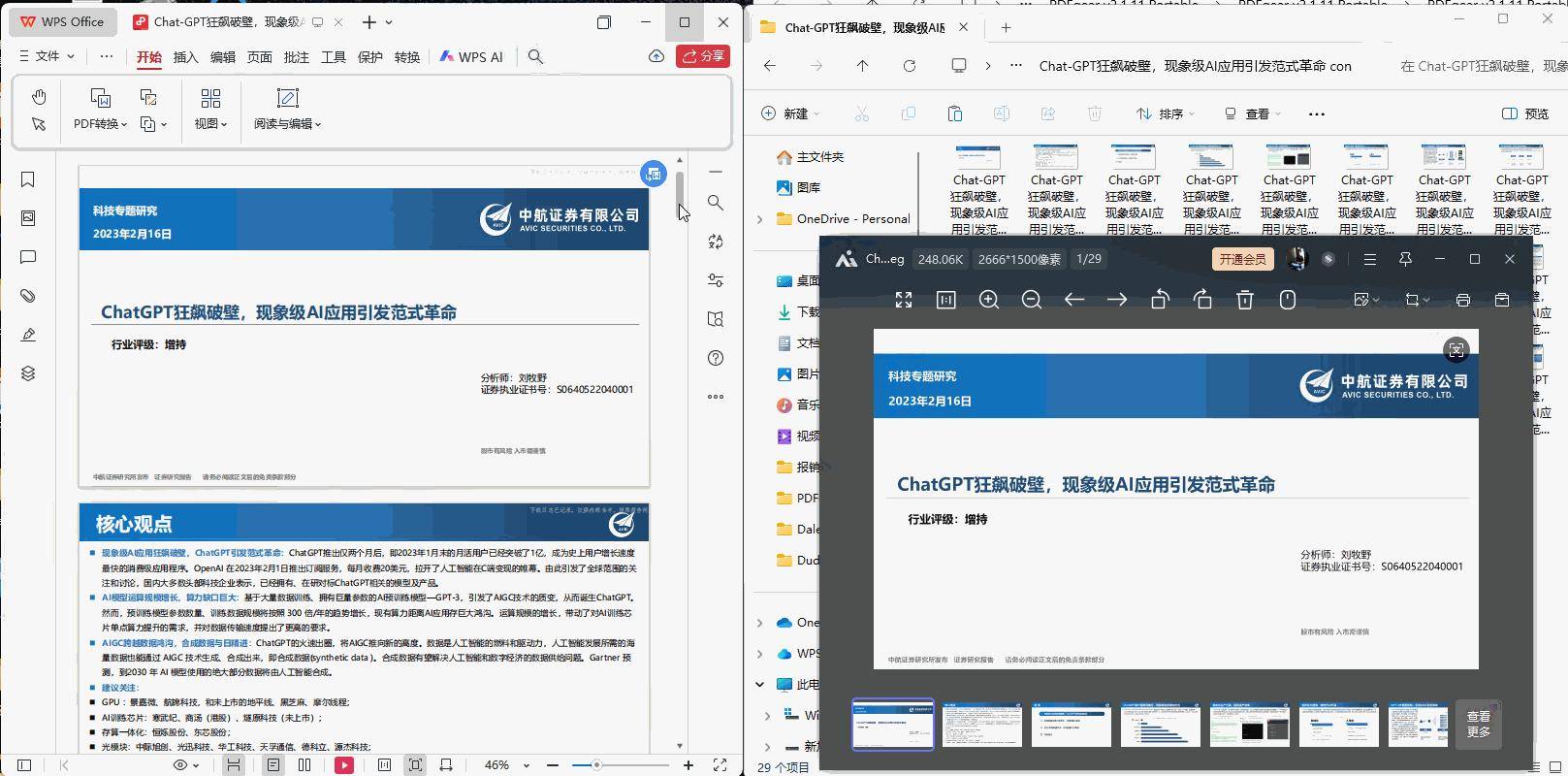Open the 视图 dropdown in WPS toolbar
Screen dimensions: 1568x776
pyautogui.click(x=210, y=124)
